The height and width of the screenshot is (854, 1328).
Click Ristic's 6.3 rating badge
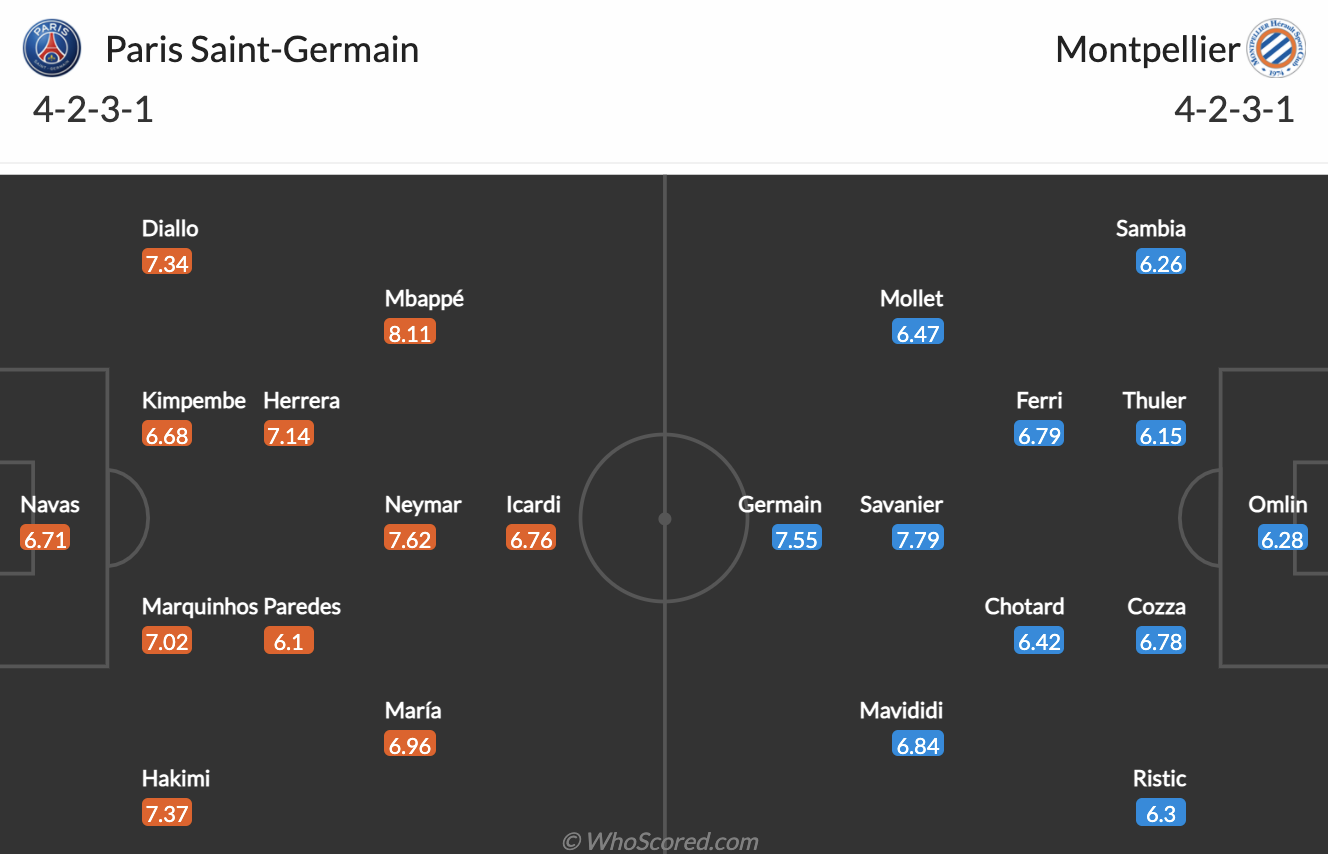pyautogui.click(x=1161, y=813)
